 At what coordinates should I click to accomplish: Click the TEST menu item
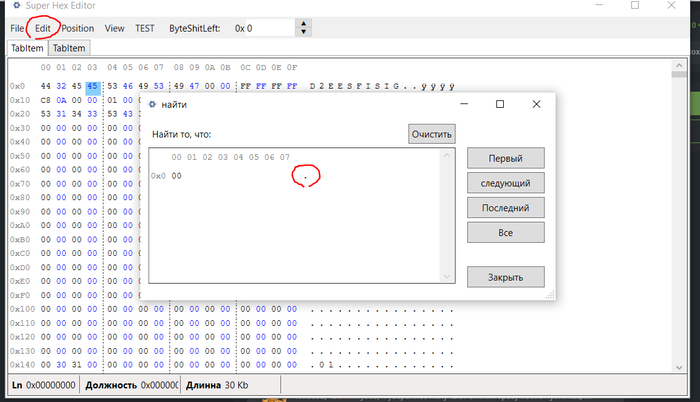tap(145, 28)
